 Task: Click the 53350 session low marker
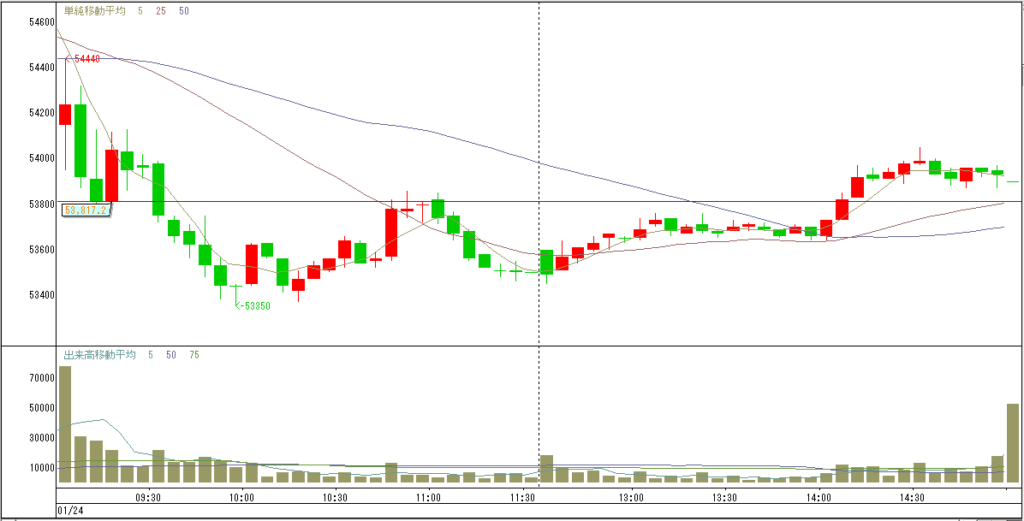(x=253, y=305)
